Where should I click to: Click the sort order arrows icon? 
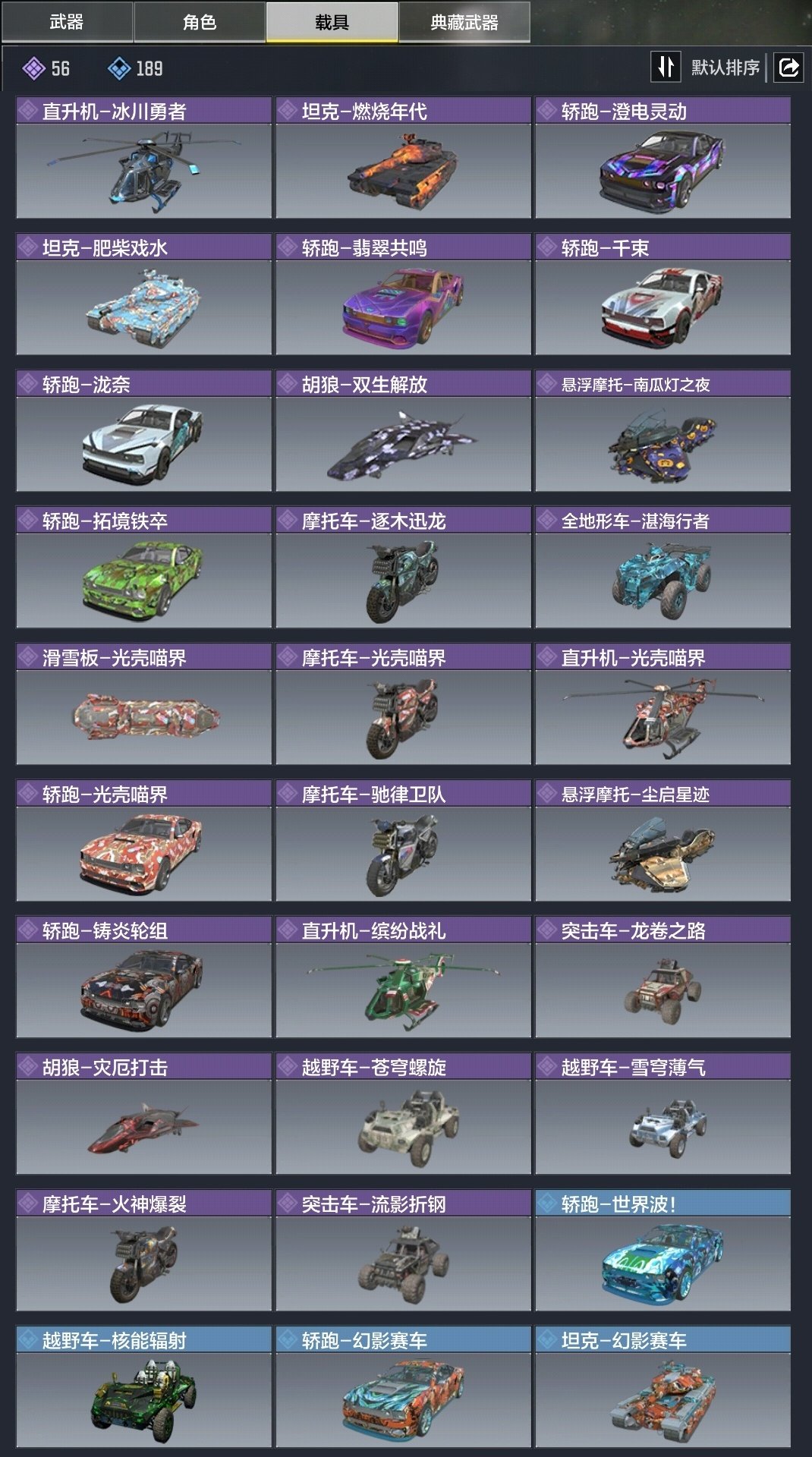pos(666,67)
